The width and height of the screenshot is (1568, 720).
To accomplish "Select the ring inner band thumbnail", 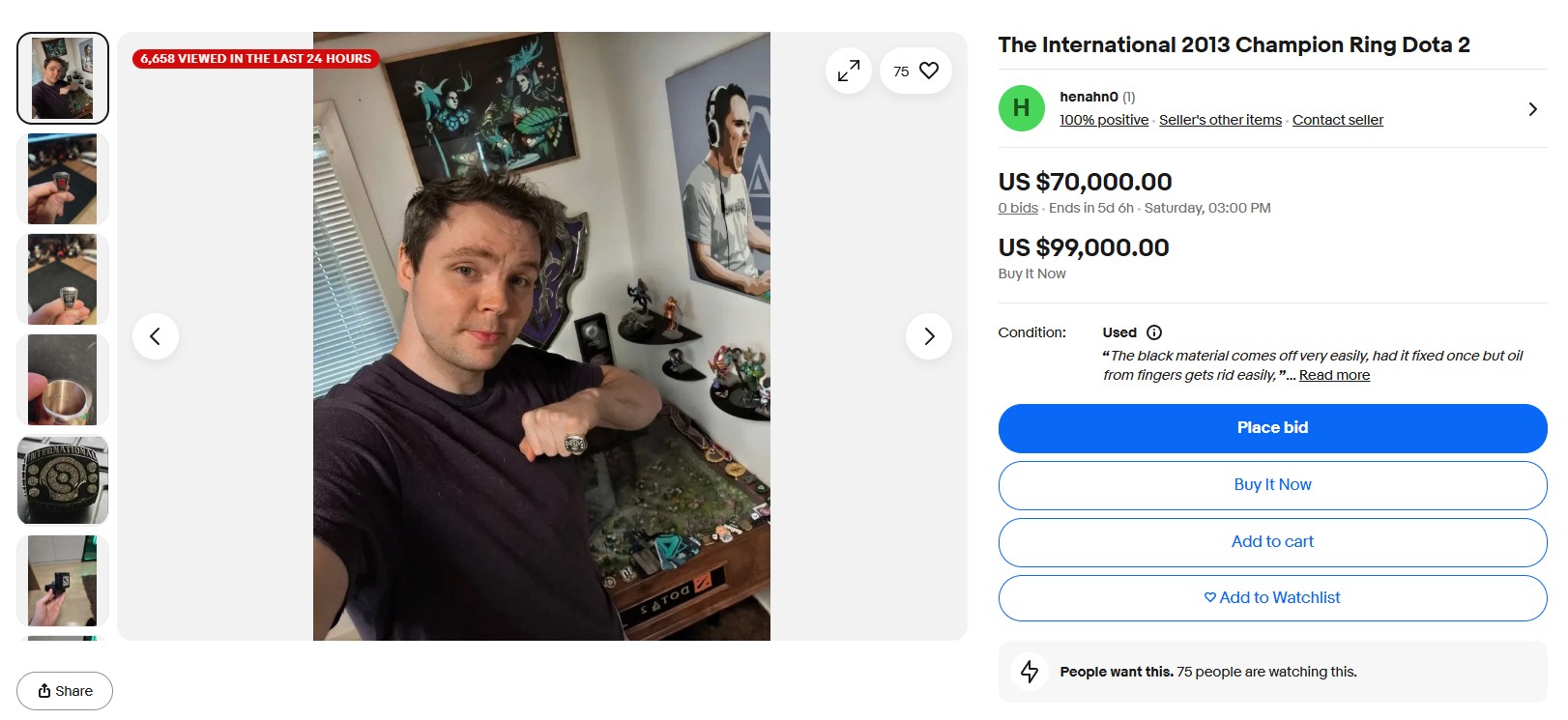I will [63, 380].
